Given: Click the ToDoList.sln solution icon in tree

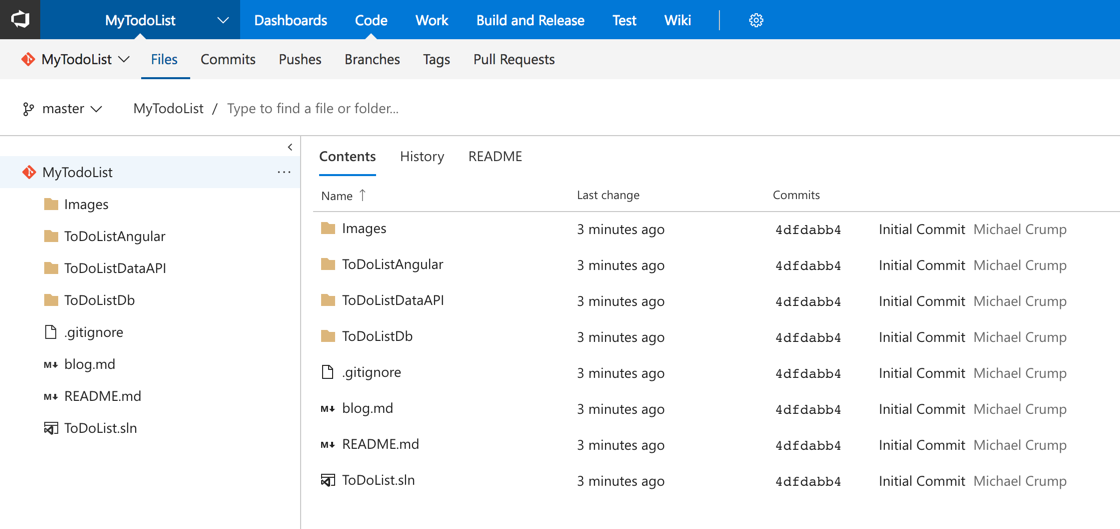Looking at the screenshot, I should coord(51,428).
